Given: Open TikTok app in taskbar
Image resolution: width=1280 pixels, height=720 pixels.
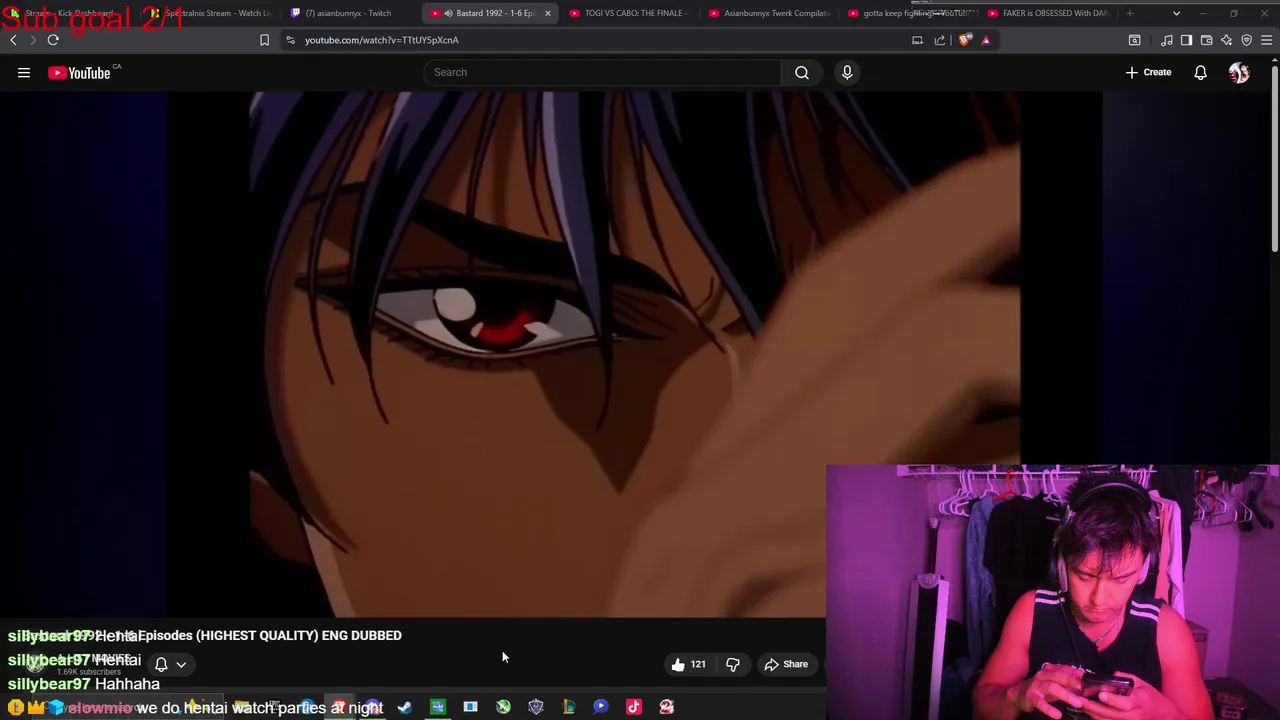Looking at the screenshot, I should [x=633, y=707].
